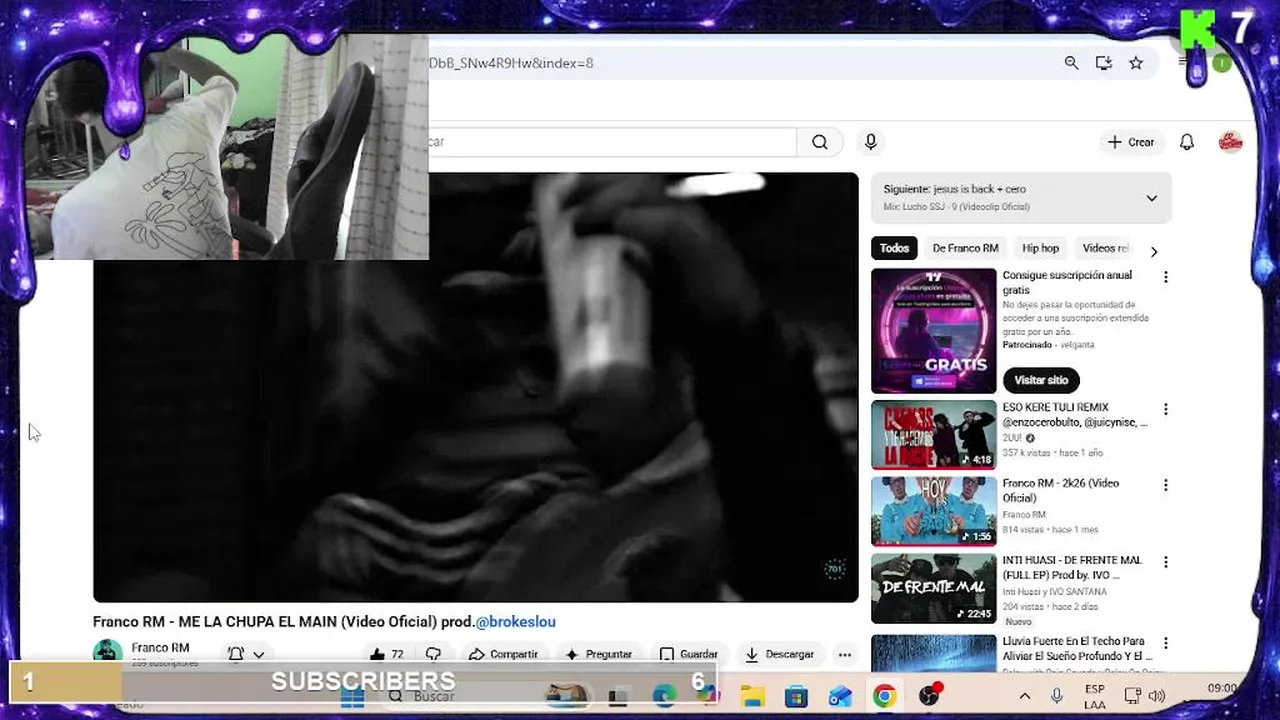Viewport: 1280px width, 720px height.
Task: Select the Videos rel filter chip
Action: click(1105, 248)
